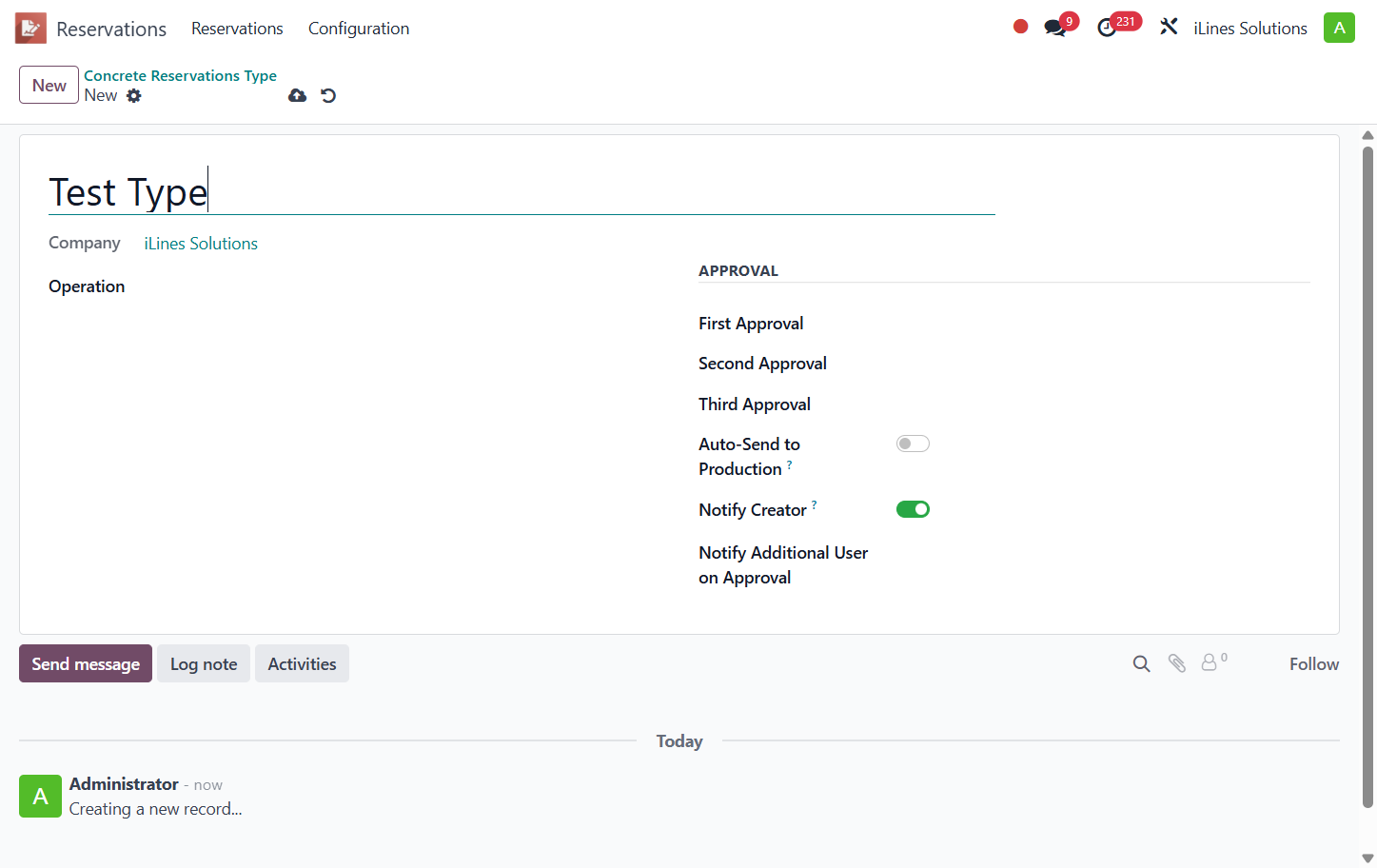
Task: Open the conversations chat bubble icon
Action: click(1054, 28)
